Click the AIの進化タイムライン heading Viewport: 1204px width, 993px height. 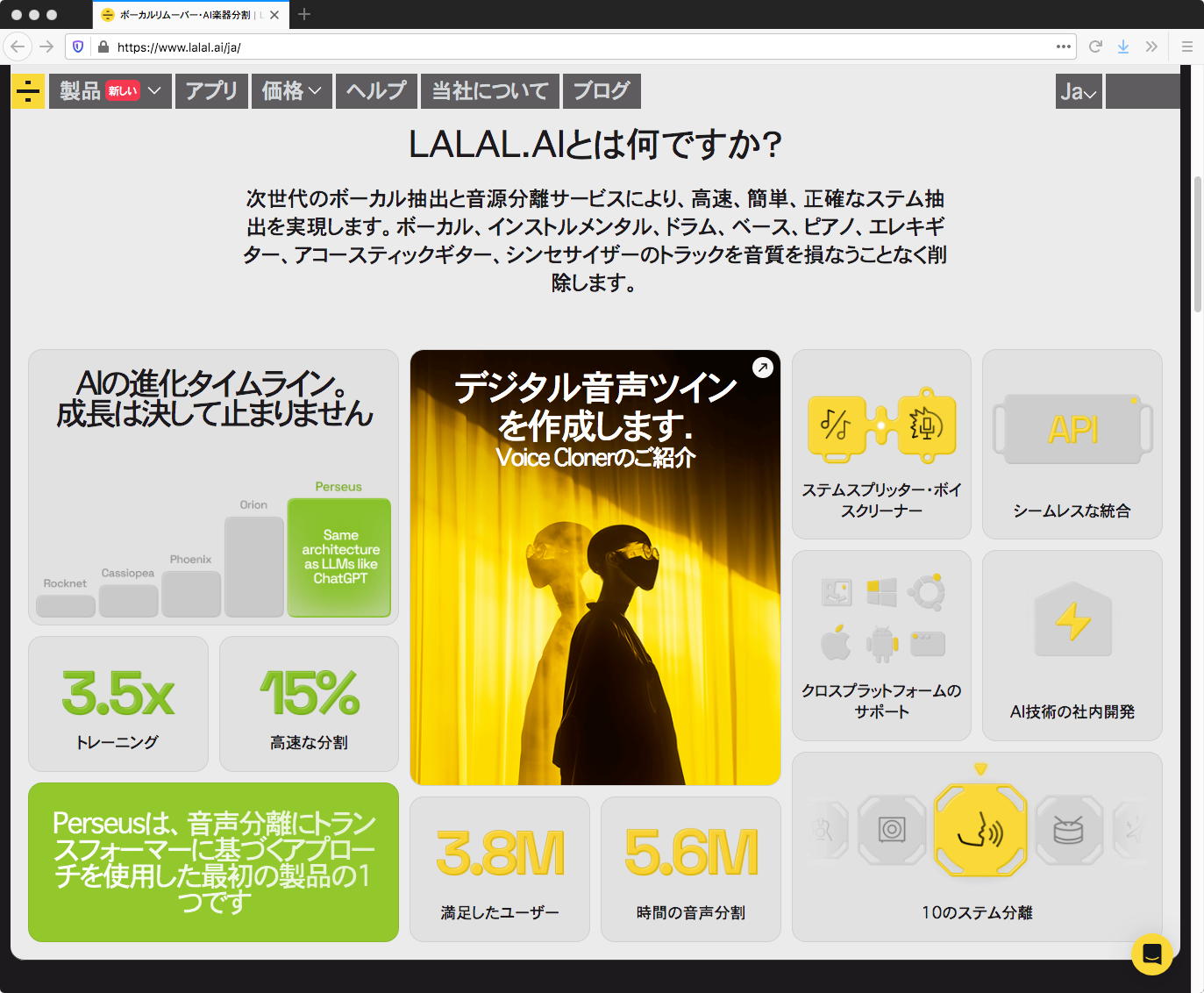[x=214, y=398]
